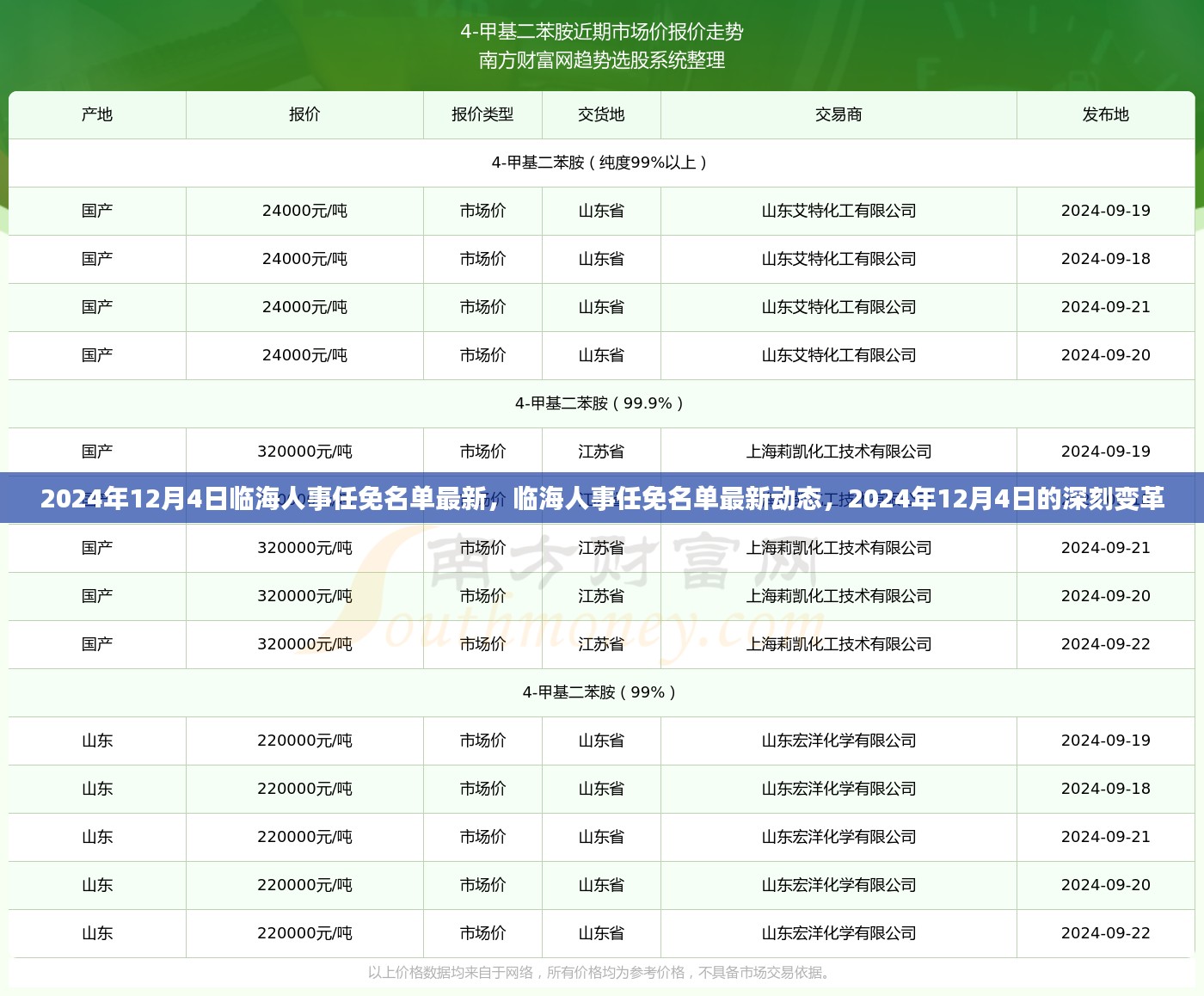This screenshot has height=996, width=1204.
Task: Select the 交易商 column header
Action: (838, 114)
